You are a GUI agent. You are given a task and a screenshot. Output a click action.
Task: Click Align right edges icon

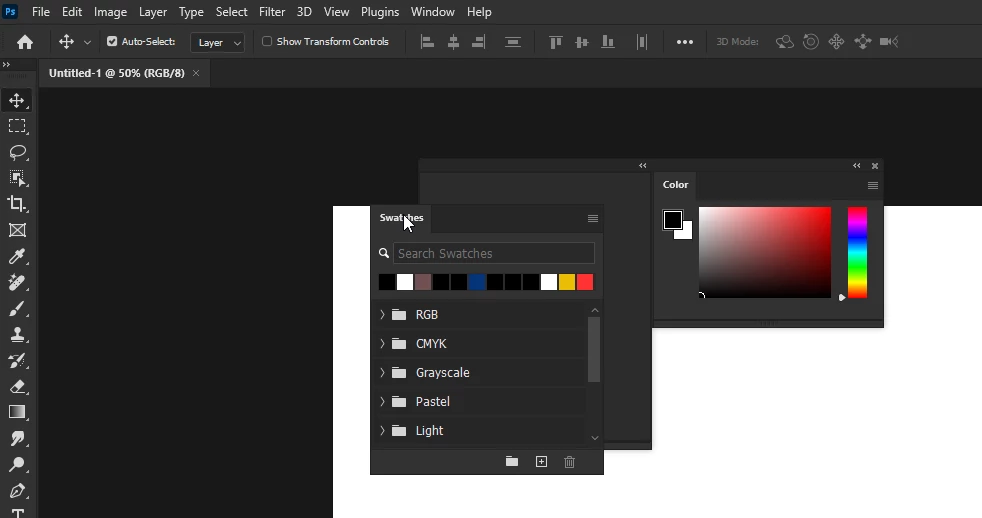(479, 42)
